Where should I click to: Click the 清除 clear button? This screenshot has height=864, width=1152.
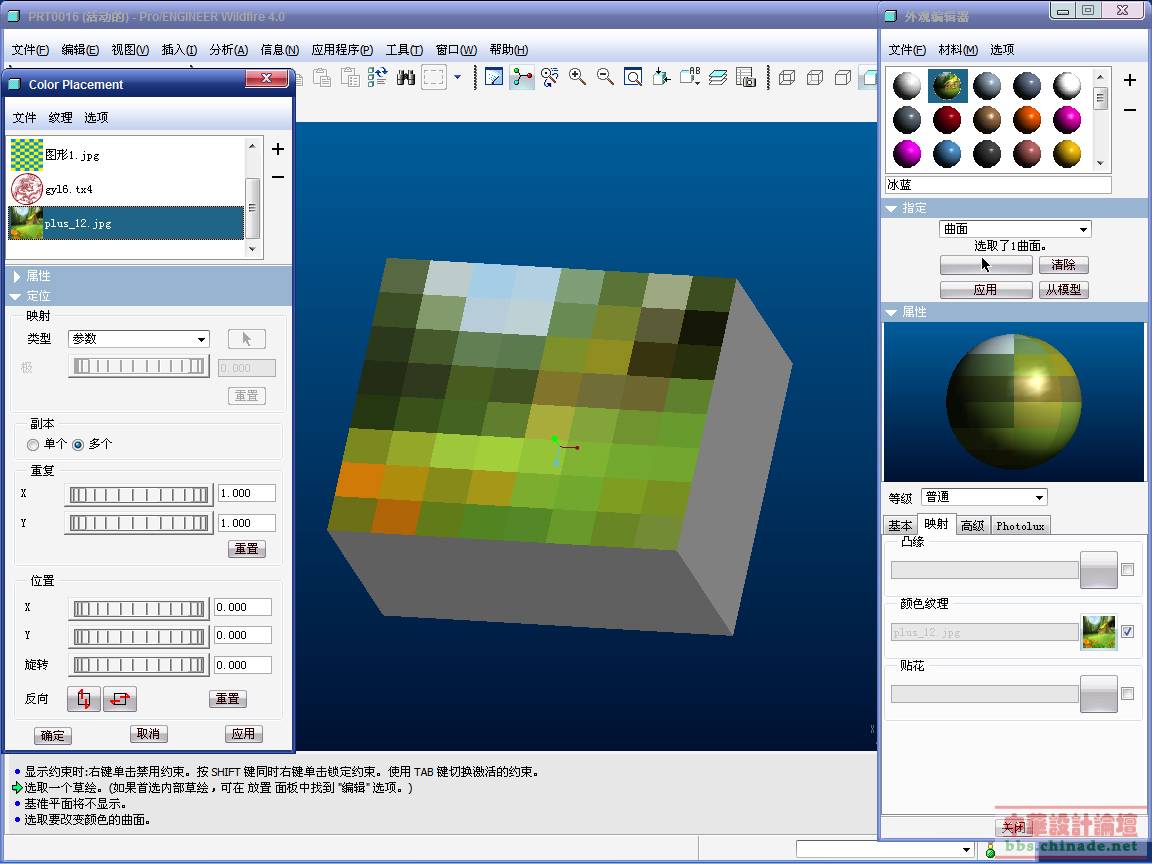[1063, 265]
